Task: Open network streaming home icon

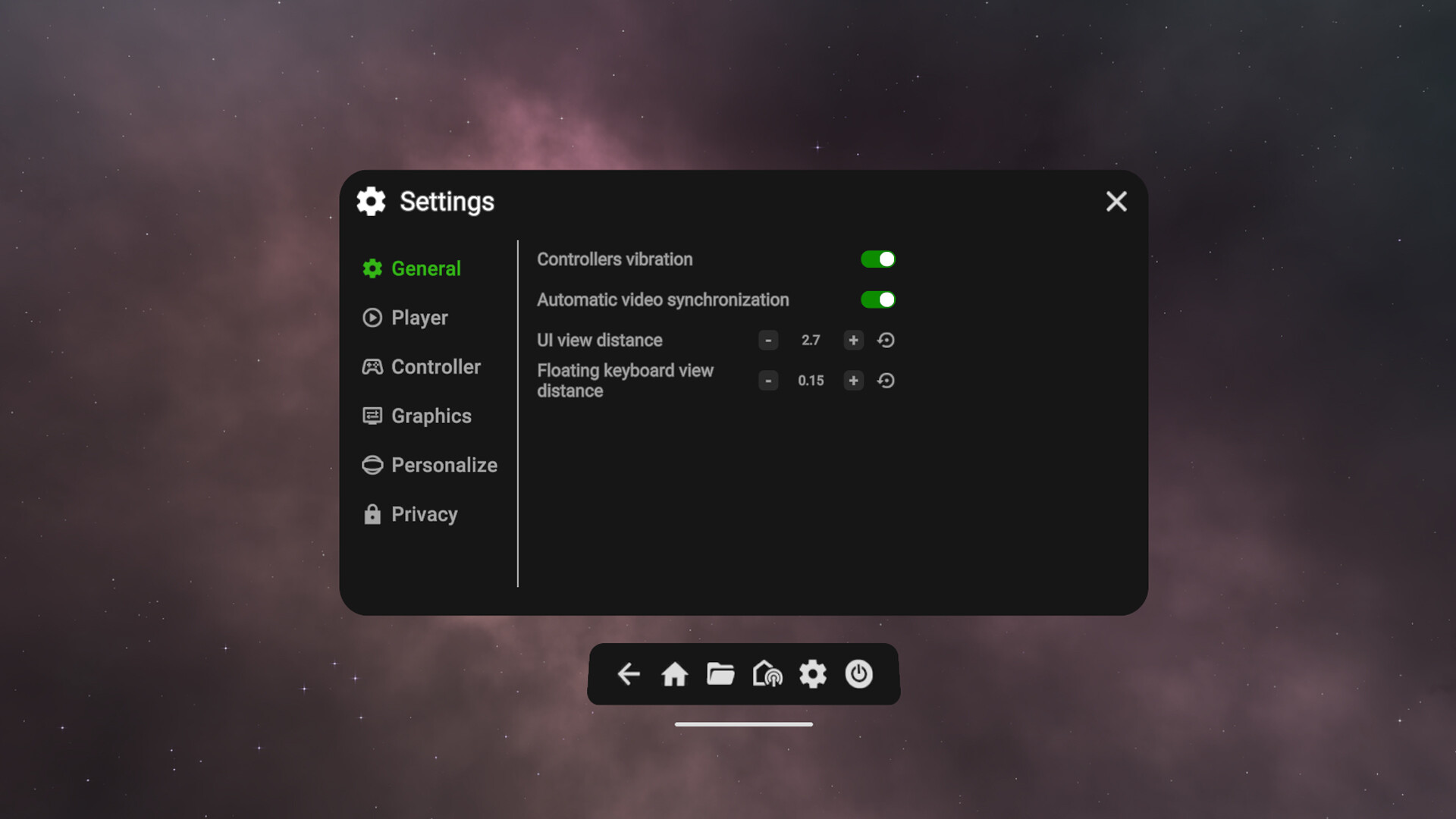Action: (x=767, y=673)
